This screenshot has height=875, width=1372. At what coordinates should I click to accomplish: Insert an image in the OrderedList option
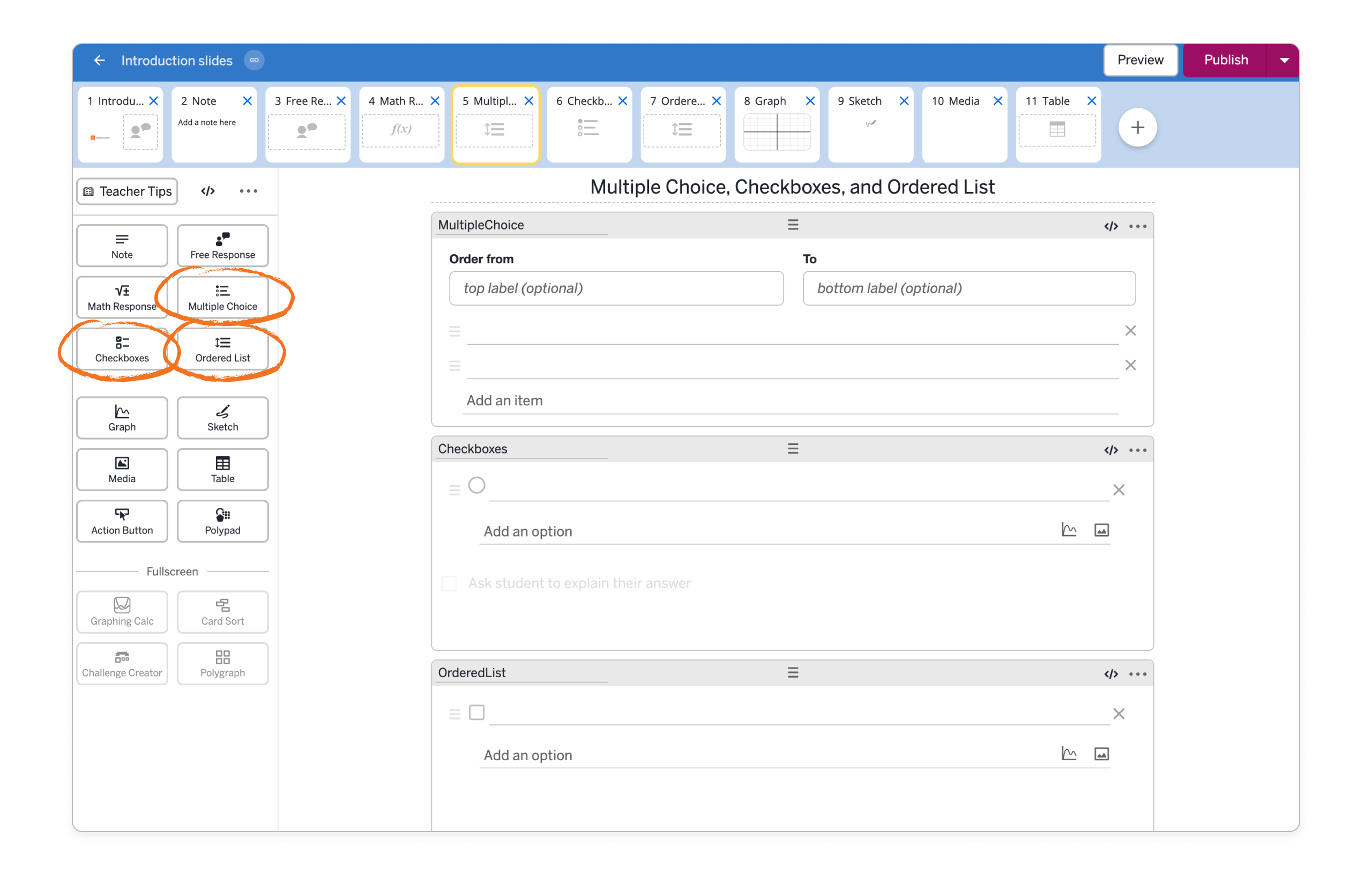pos(1101,754)
